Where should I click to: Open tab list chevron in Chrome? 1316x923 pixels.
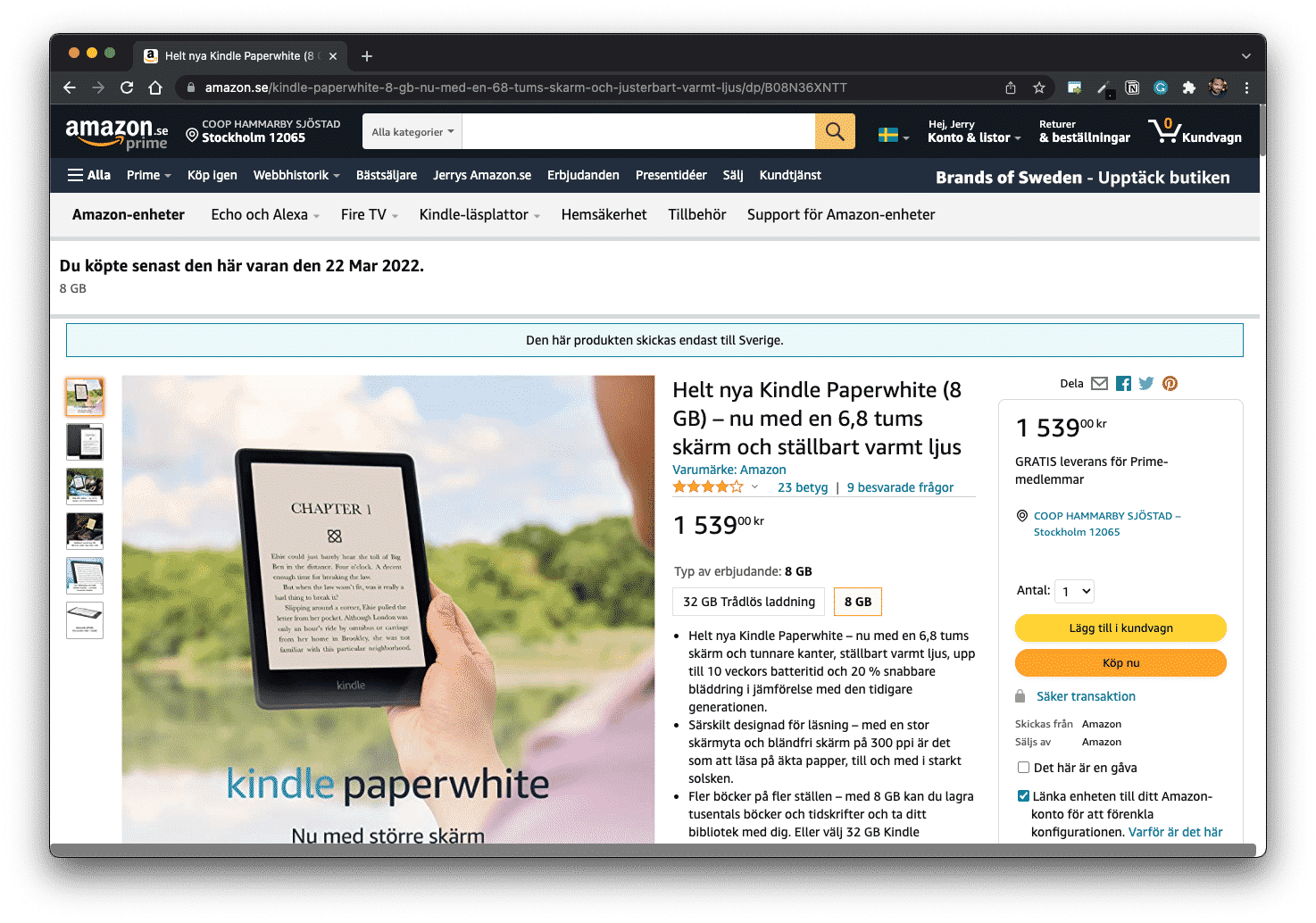pyautogui.click(x=1245, y=56)
